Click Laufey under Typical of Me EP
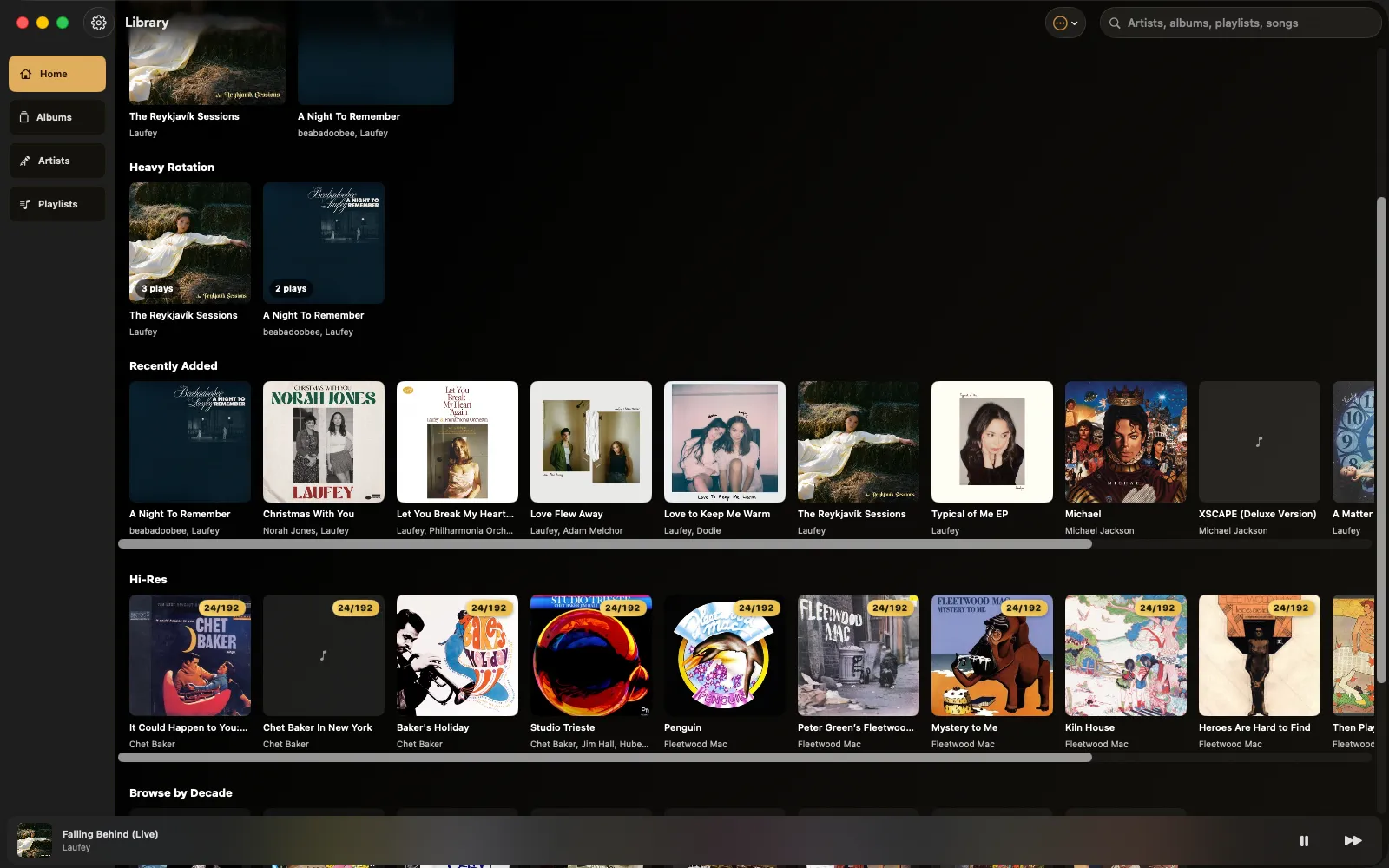 pyautogui.click(x=945, y=530)
